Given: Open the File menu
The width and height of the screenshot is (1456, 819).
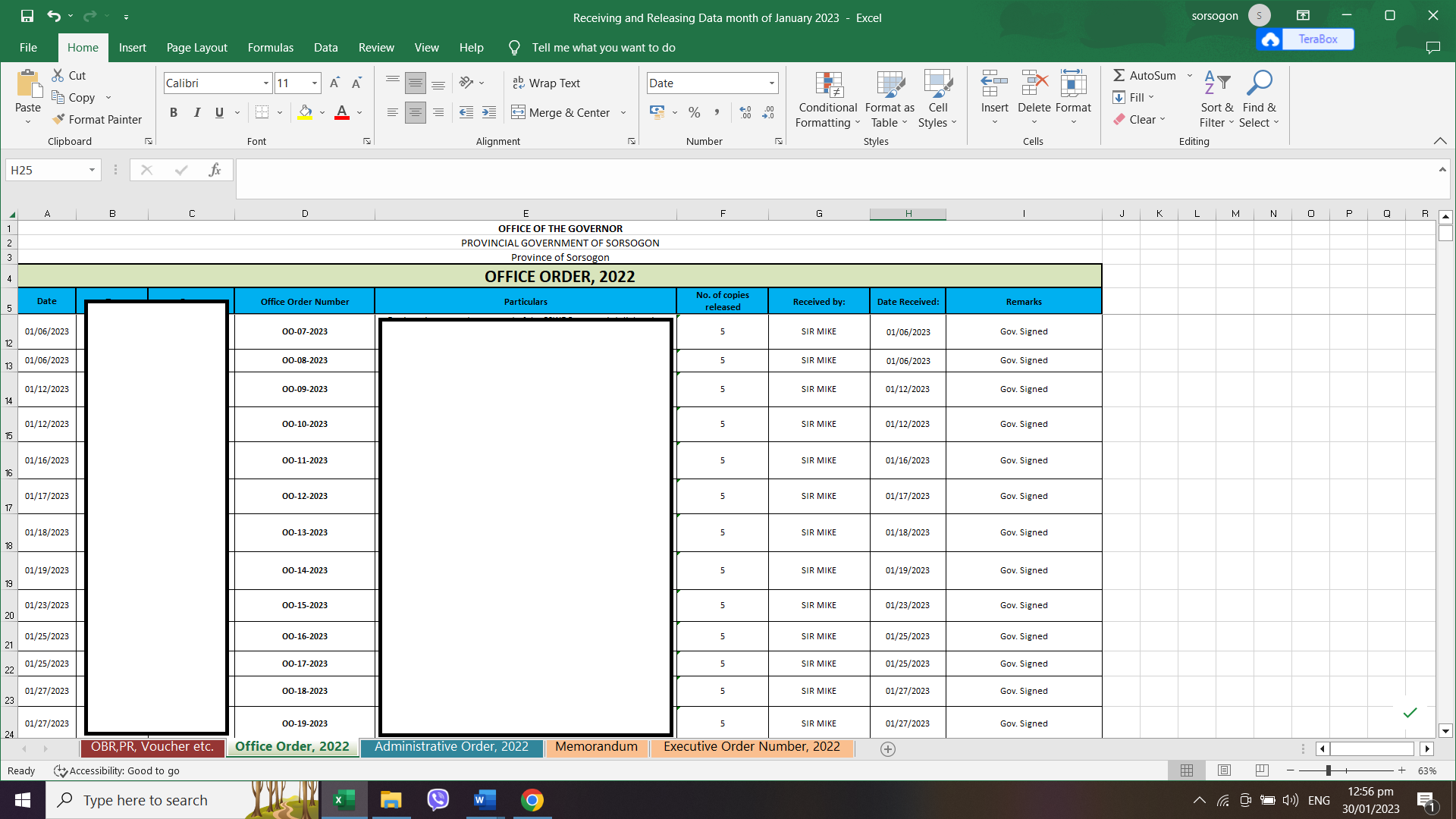Looking at the screenshot, I should click(28, 47).
